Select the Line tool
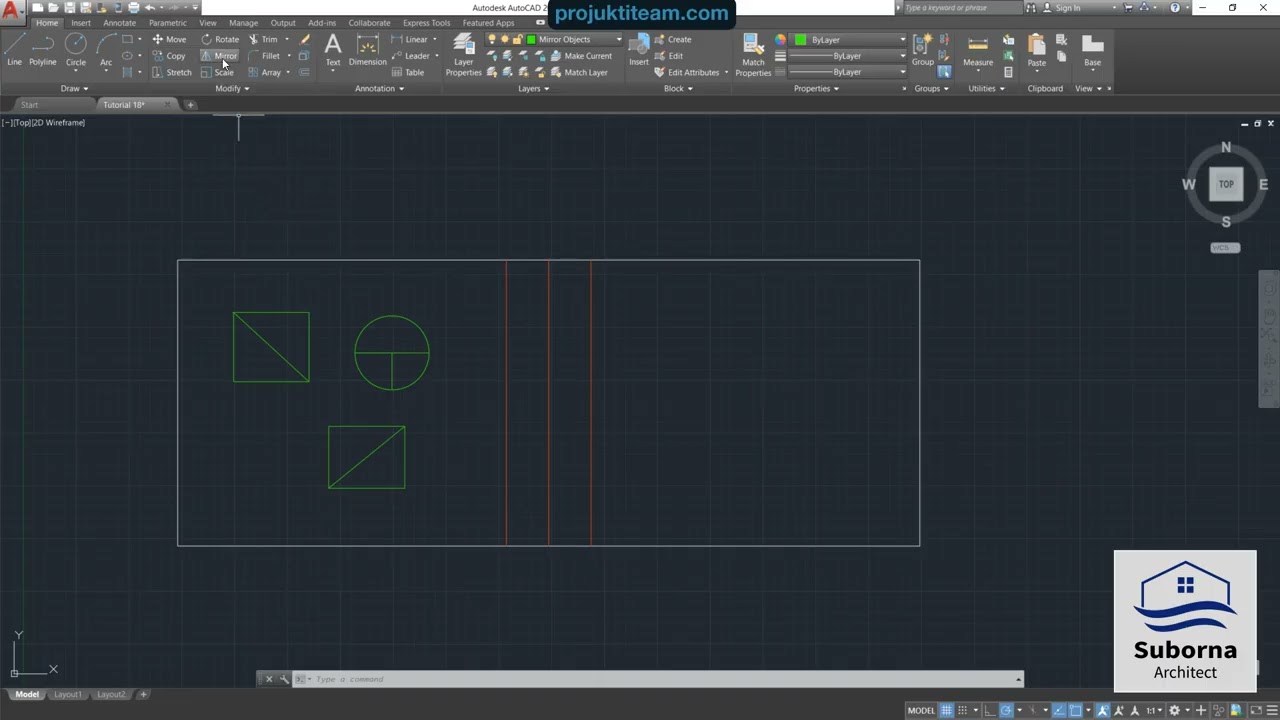 tap(14, 48)
